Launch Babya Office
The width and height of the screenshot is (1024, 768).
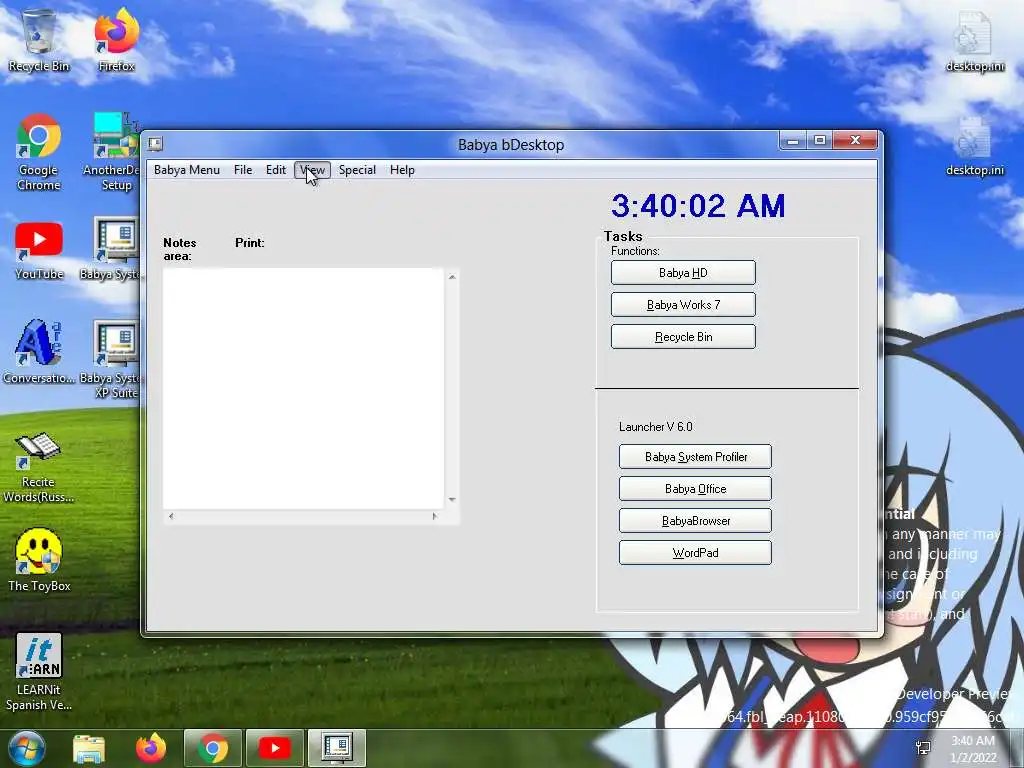[x=695, y=488]
